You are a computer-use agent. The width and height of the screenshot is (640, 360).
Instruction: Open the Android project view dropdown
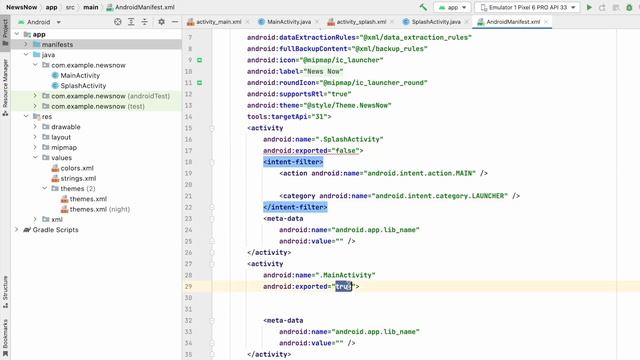tap(39, 22)
